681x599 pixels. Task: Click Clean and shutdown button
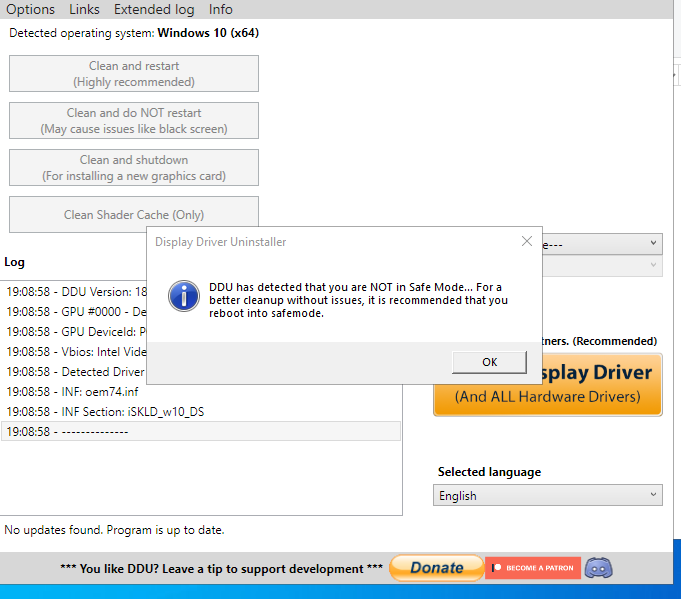coord(134,168)
